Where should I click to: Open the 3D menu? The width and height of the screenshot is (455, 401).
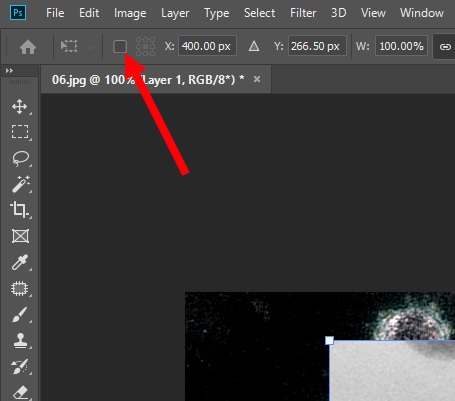pyautogui.click(x=338, y=13)
